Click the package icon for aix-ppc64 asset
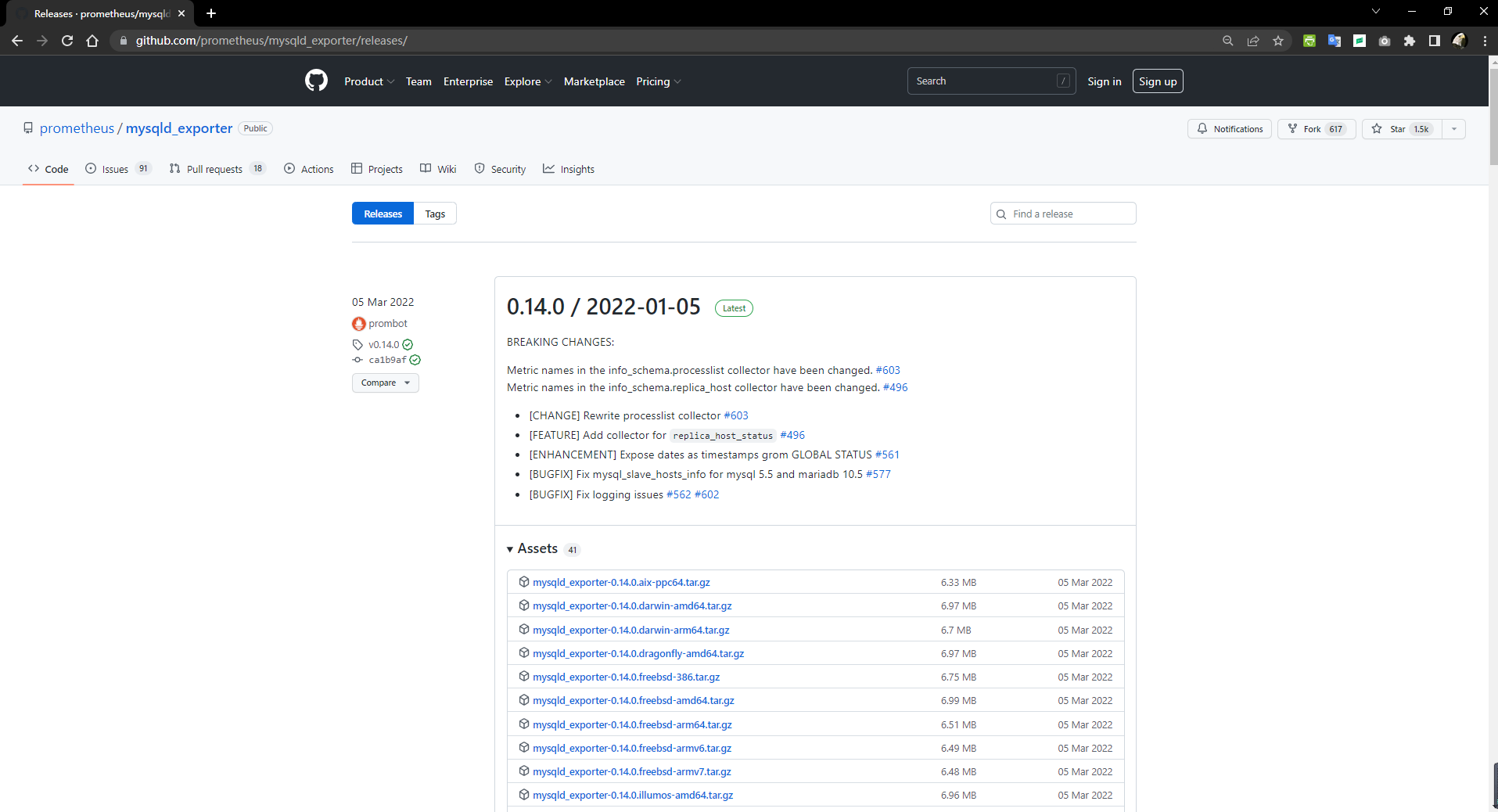Screen dimensions: 1498x812 pyautogui.click(x=524, y=581)
